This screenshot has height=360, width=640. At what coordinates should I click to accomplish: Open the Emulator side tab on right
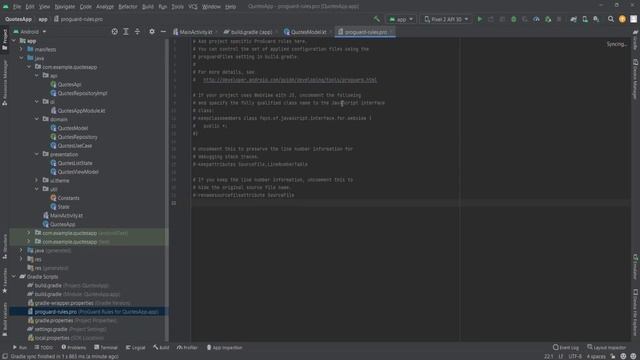(635, 267)
